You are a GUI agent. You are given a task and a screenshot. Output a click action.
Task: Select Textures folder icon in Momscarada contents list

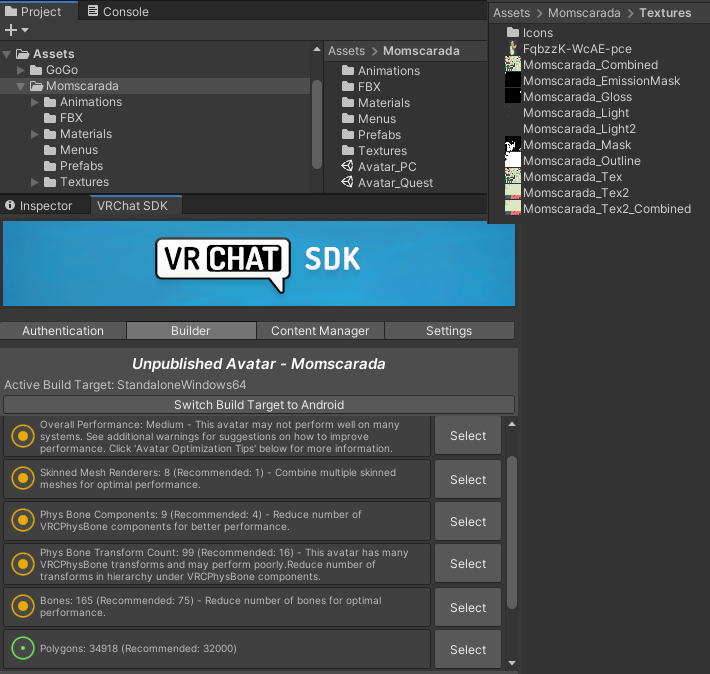click(348, 150)
